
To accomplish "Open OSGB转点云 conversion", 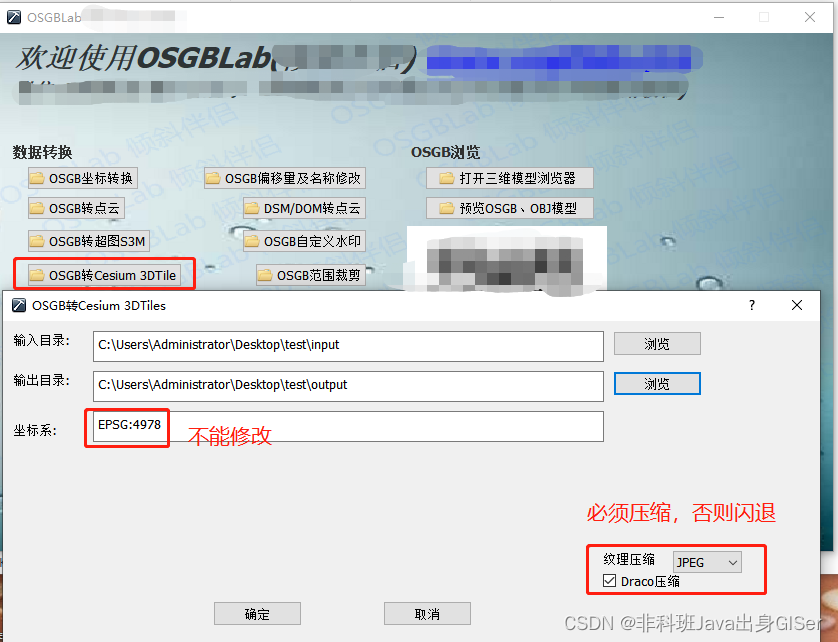I will [76, 208].
